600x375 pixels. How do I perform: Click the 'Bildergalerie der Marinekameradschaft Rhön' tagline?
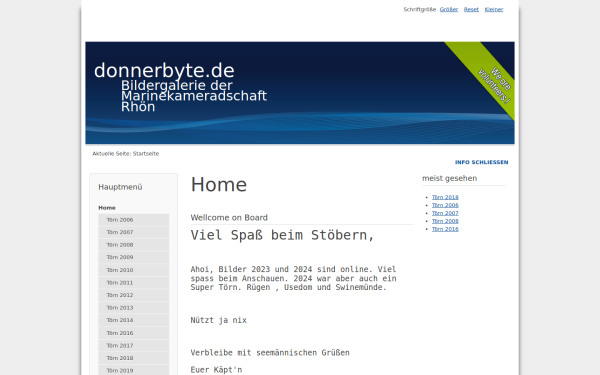point(194,96)
